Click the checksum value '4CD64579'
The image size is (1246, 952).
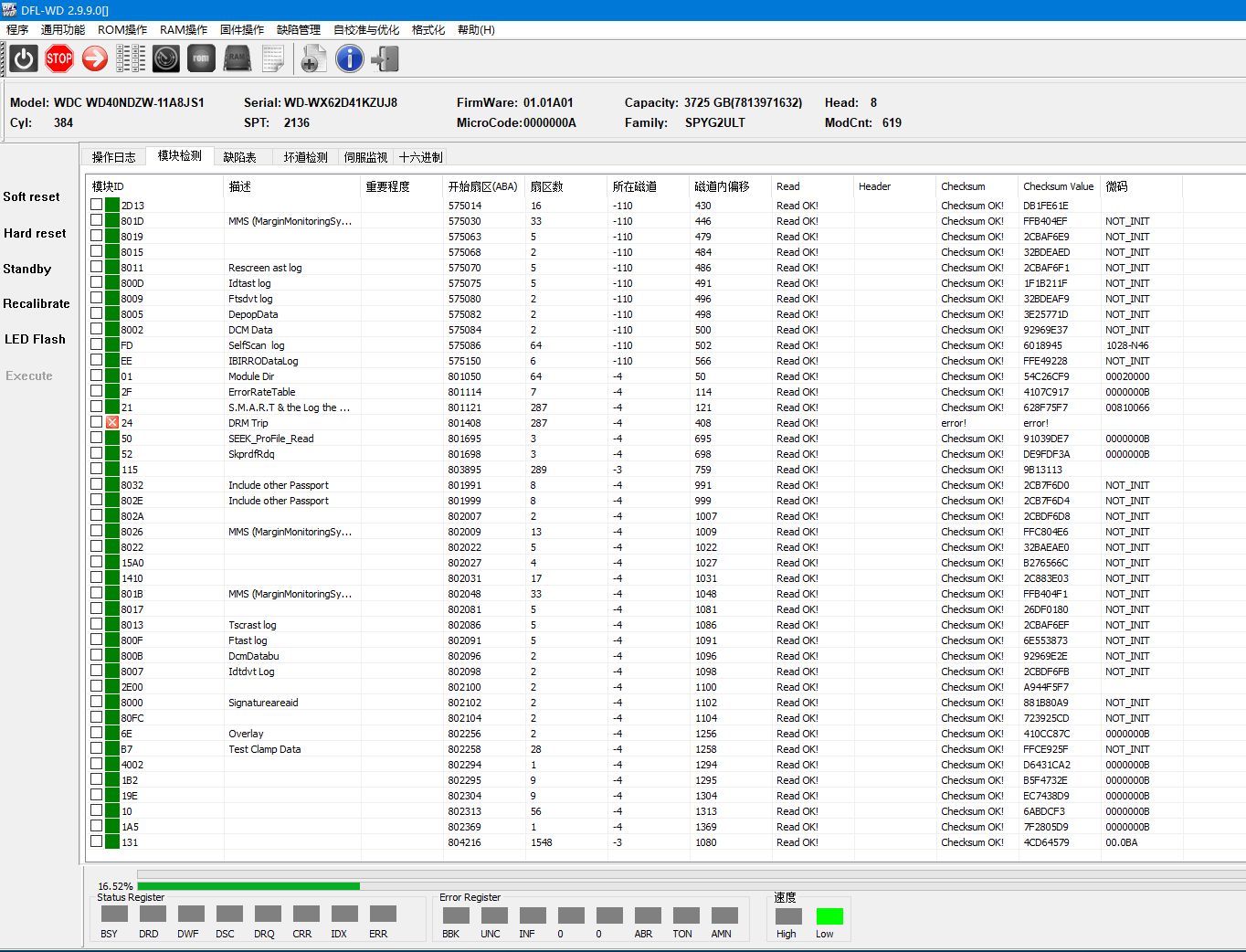point(1046,842)
